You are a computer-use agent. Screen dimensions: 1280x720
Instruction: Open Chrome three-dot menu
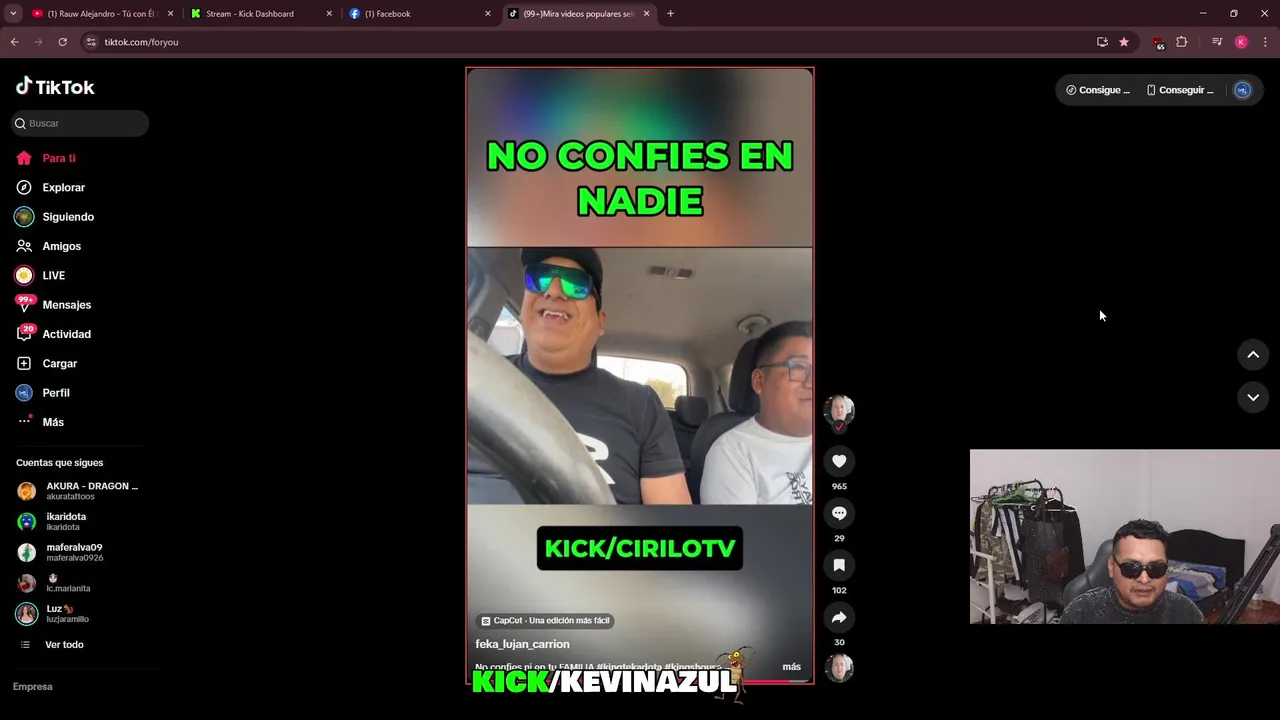[1265, 42]
